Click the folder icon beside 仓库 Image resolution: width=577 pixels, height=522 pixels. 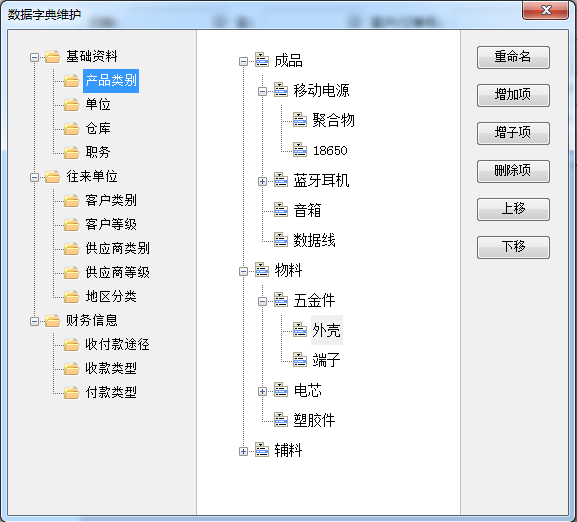pos(71,129)
